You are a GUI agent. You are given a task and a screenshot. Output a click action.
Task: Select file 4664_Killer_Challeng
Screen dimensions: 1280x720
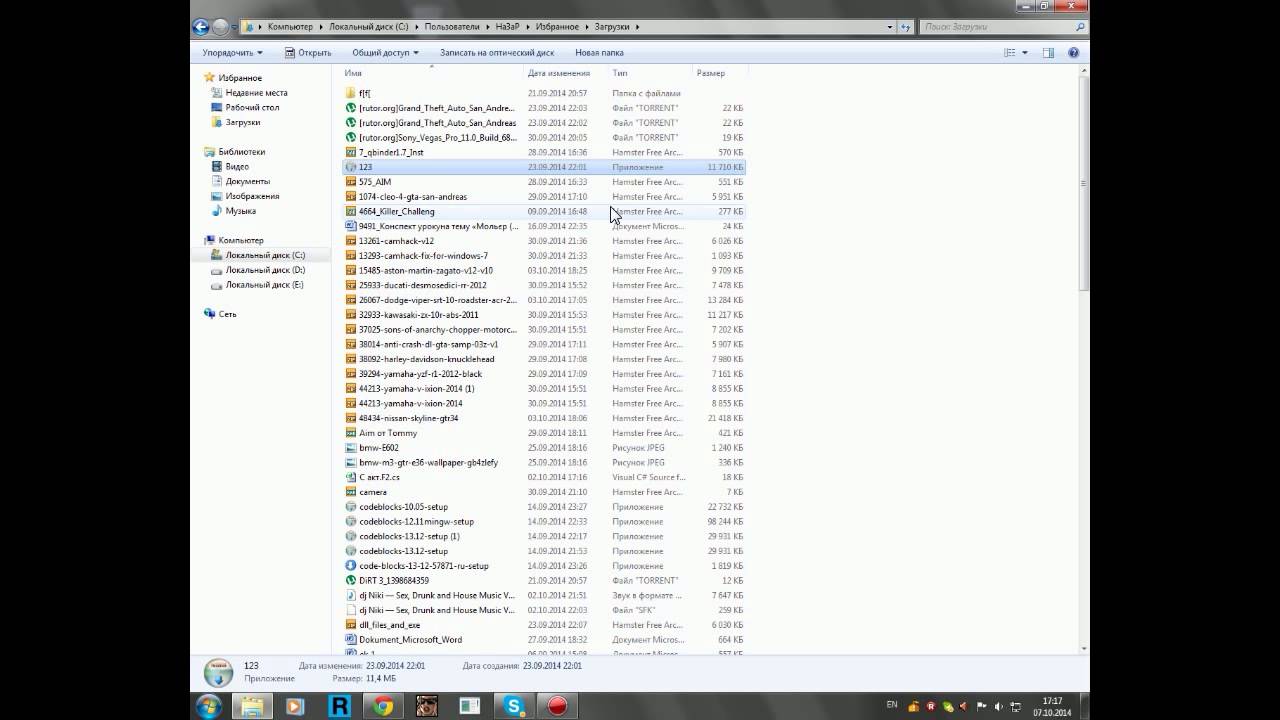pos(396,211)
